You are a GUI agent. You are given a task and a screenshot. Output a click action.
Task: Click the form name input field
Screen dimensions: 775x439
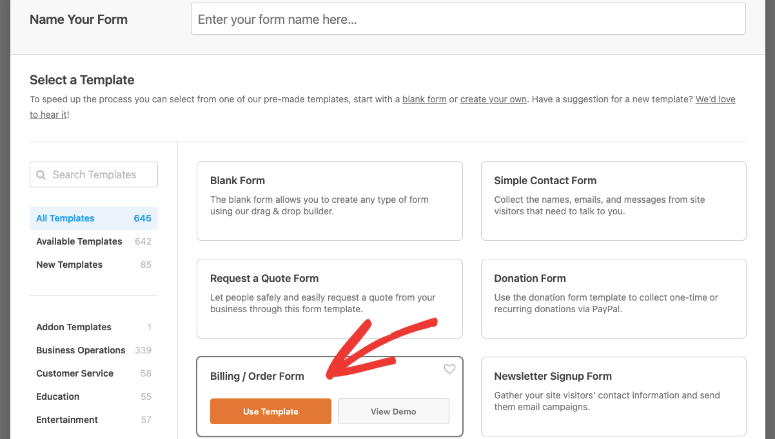point(468,19)
